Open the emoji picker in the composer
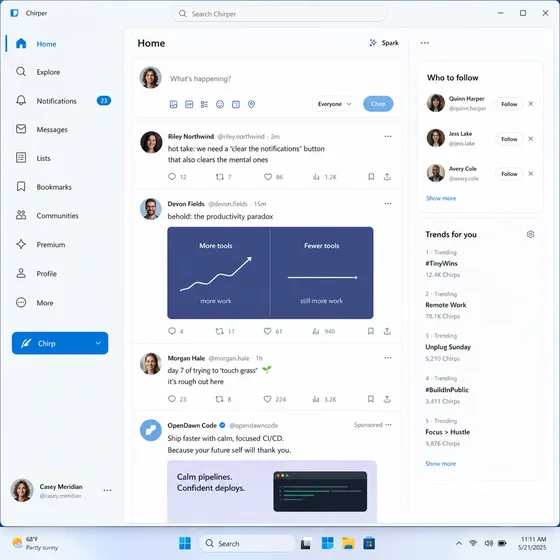The image size is (560, 560). tap(220, 104)
